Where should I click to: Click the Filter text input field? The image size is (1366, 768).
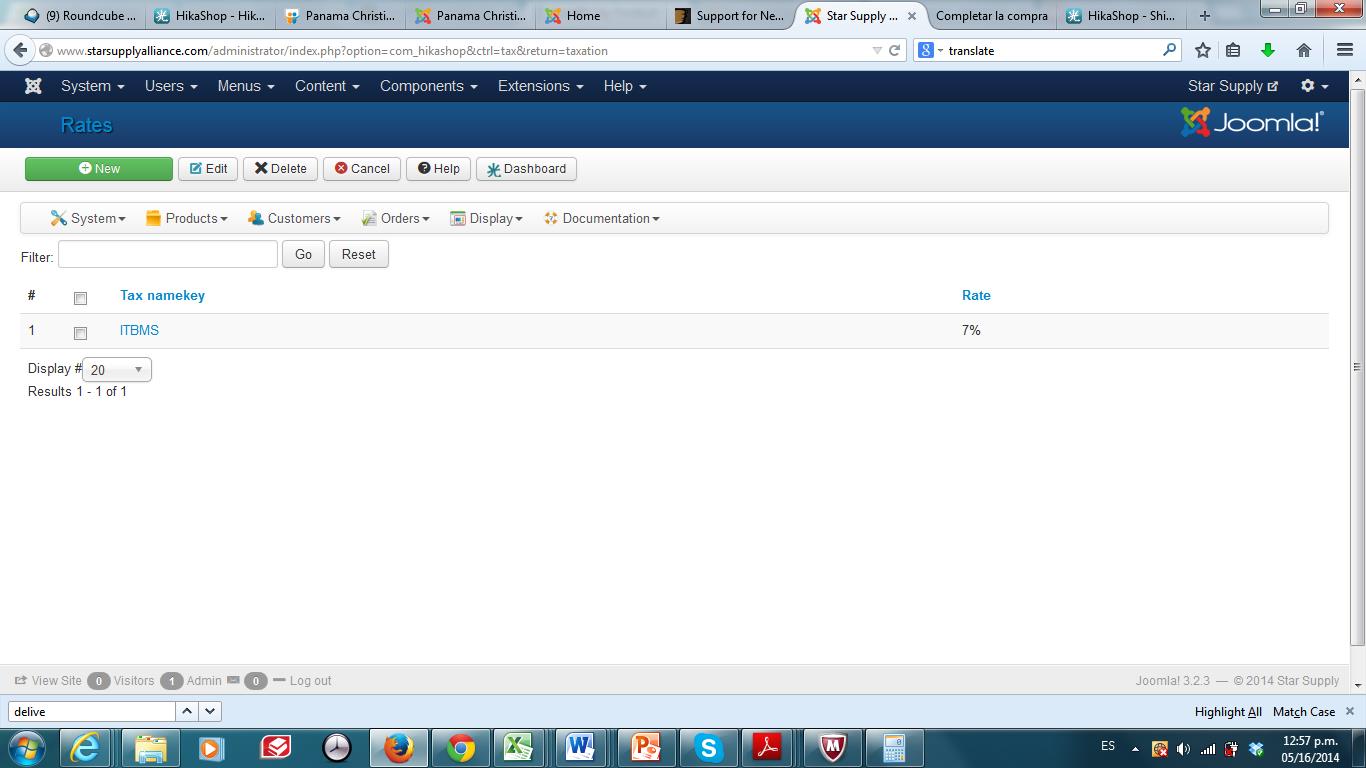coord(168,254)
